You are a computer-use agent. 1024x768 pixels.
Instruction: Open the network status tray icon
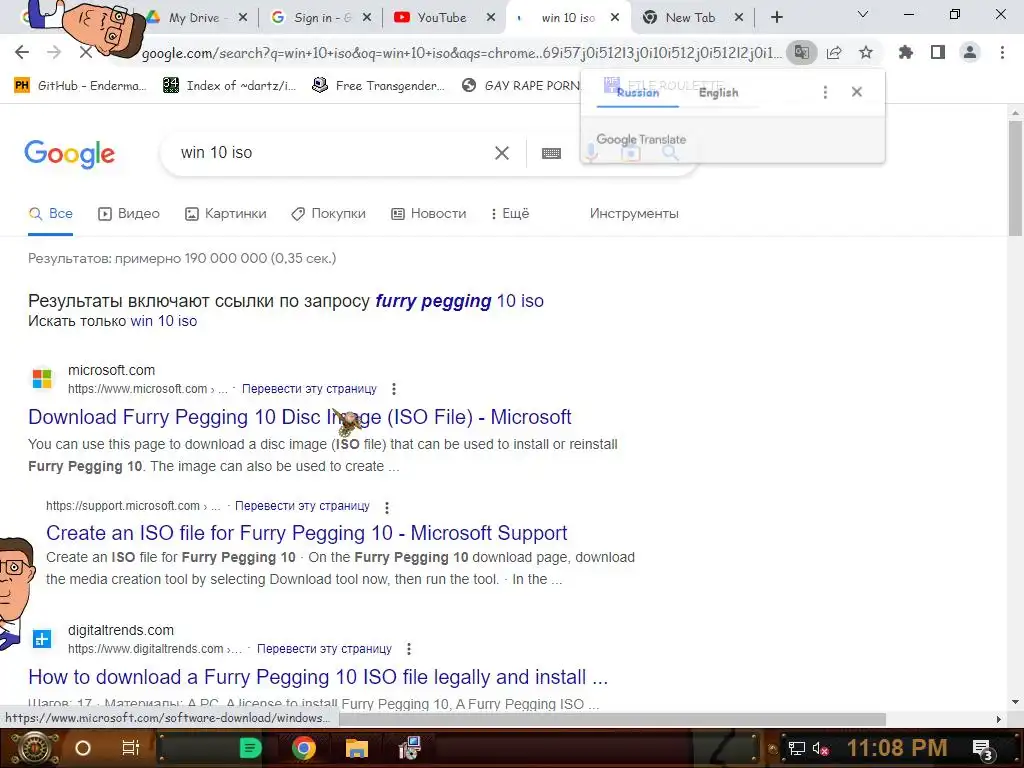coord(796,749)
